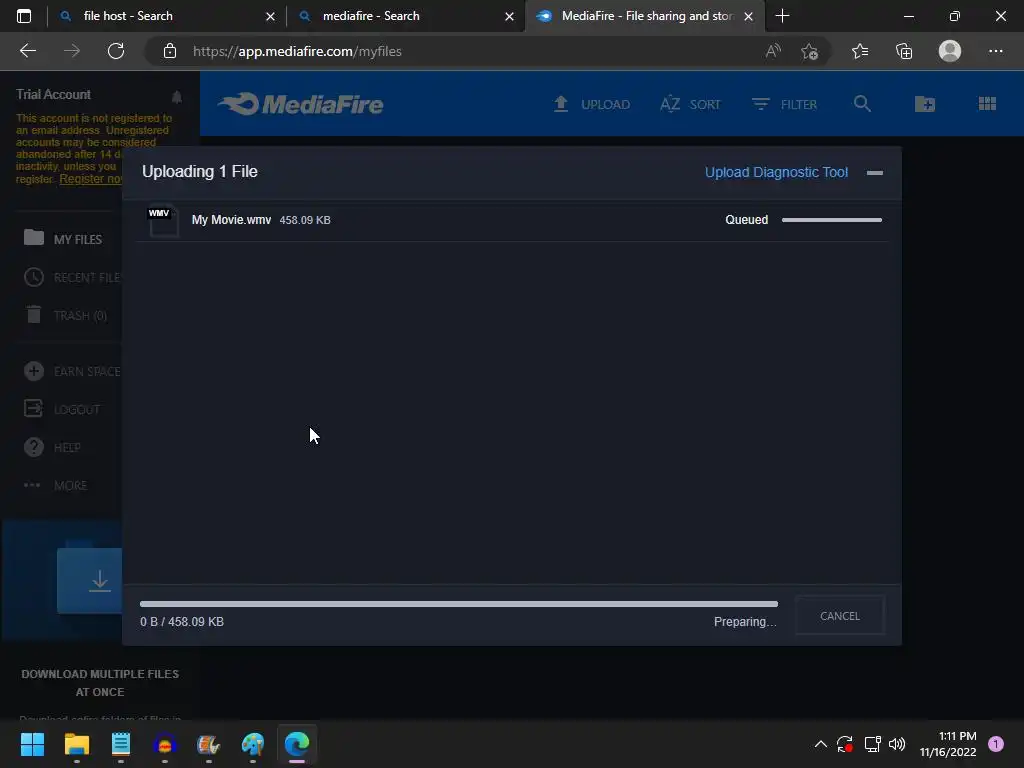
Task: Click the Queued status text
Action: (x=746, y=220)
